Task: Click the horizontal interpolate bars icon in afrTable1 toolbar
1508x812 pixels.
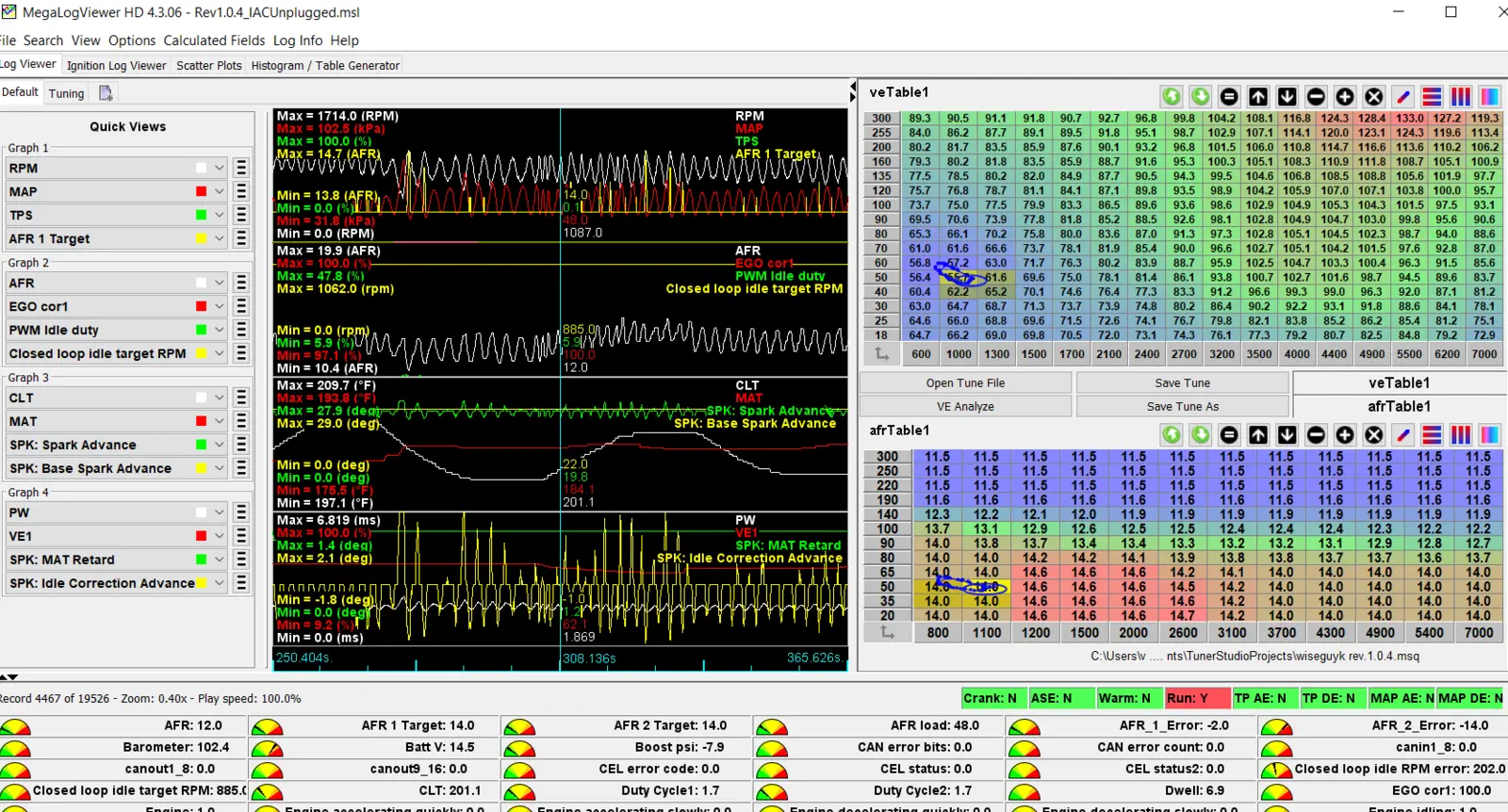Action: click(x=1432, y=434)
